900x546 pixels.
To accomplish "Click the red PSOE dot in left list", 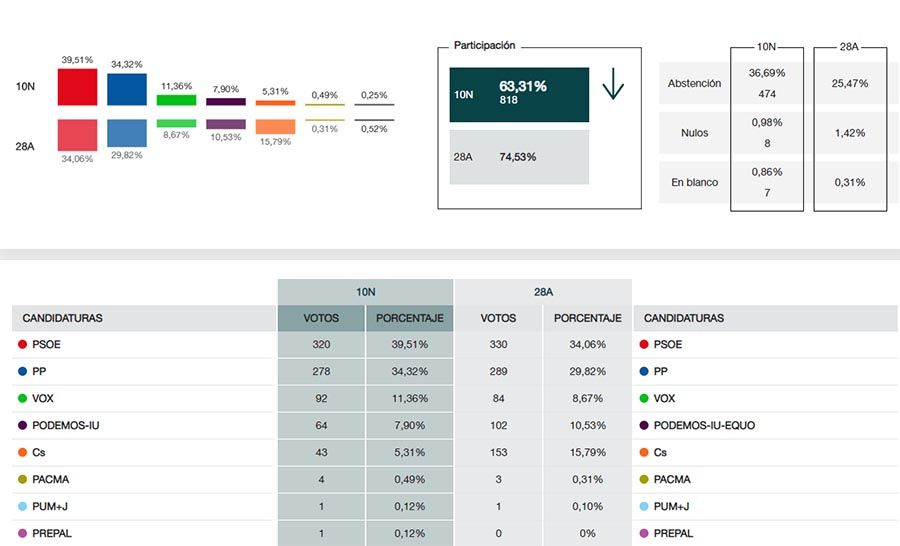I will point(22,344).
